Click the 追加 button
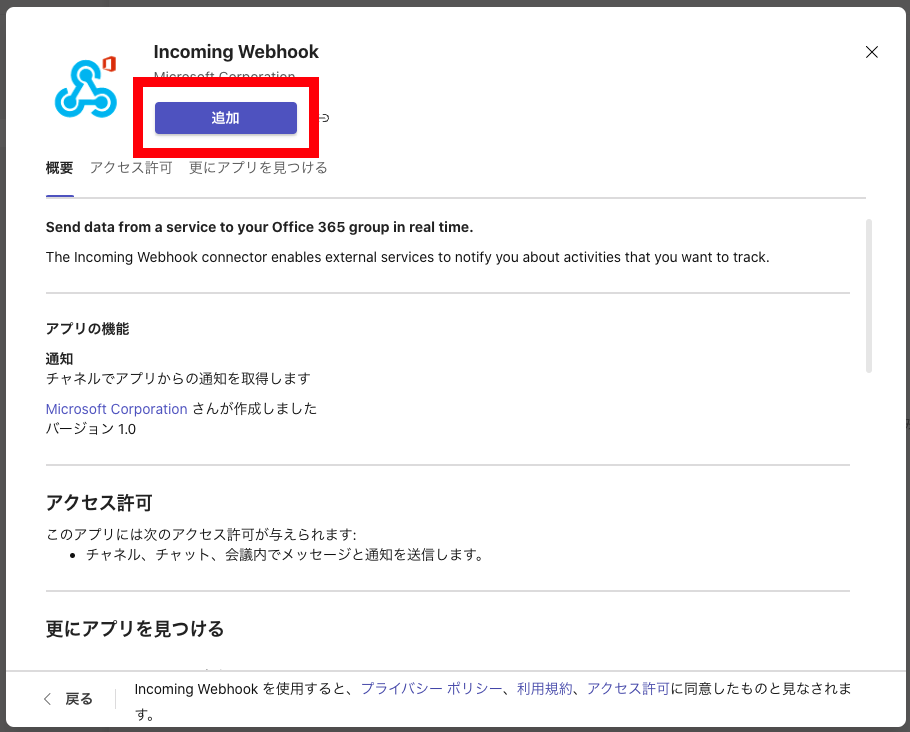The height and width of the screenshot is (732, 910). point(226,118)
